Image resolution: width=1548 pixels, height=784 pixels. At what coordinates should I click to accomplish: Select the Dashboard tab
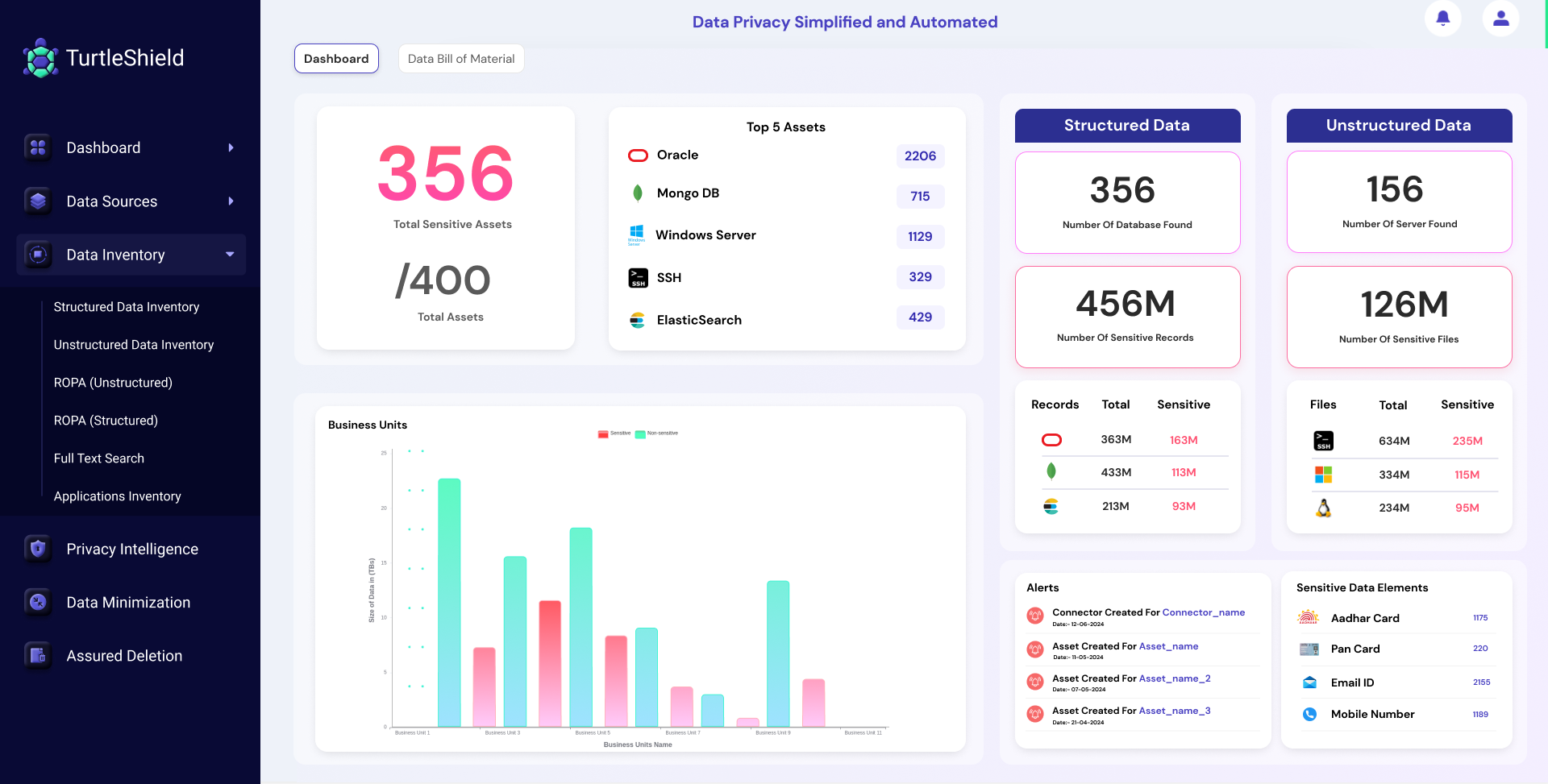coord(336,59)
